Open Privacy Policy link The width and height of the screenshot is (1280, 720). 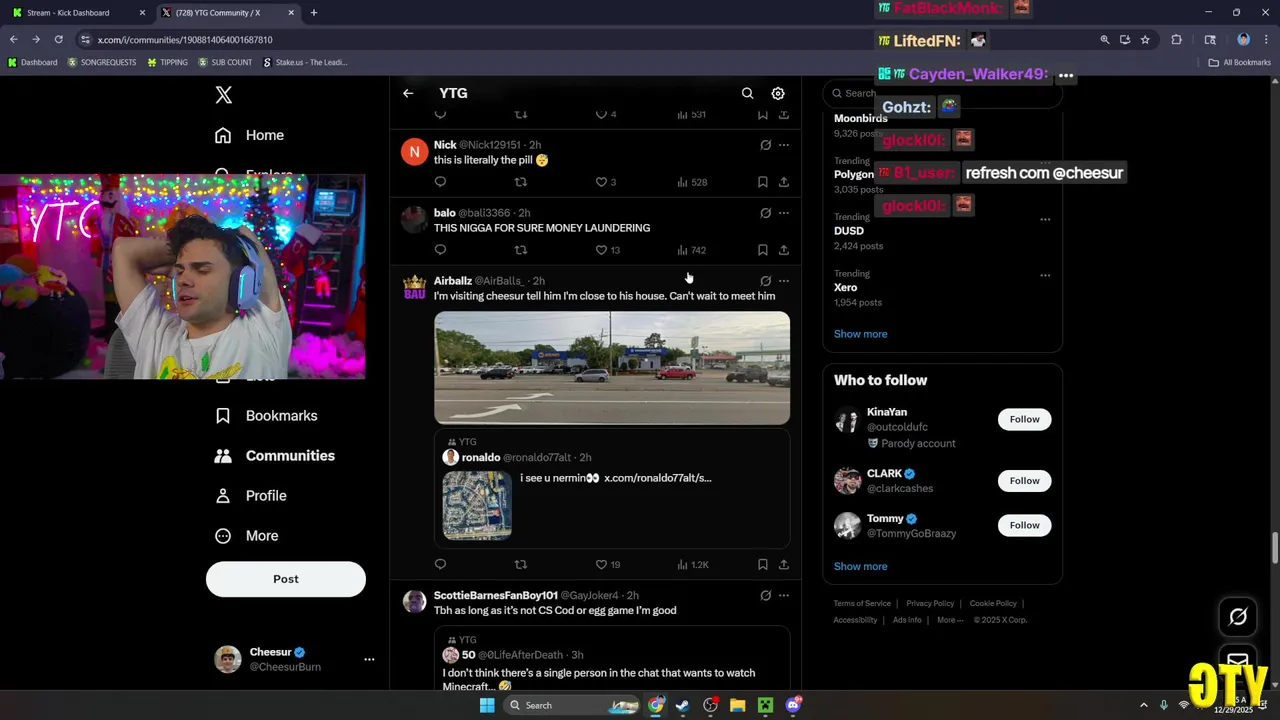pos(930,603)
